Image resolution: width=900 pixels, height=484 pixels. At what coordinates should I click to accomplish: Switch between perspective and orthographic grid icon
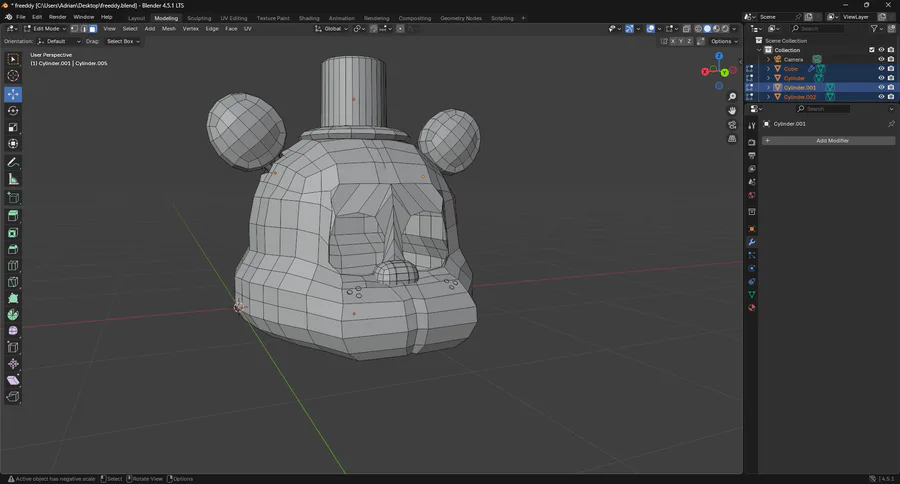[732, 139]
